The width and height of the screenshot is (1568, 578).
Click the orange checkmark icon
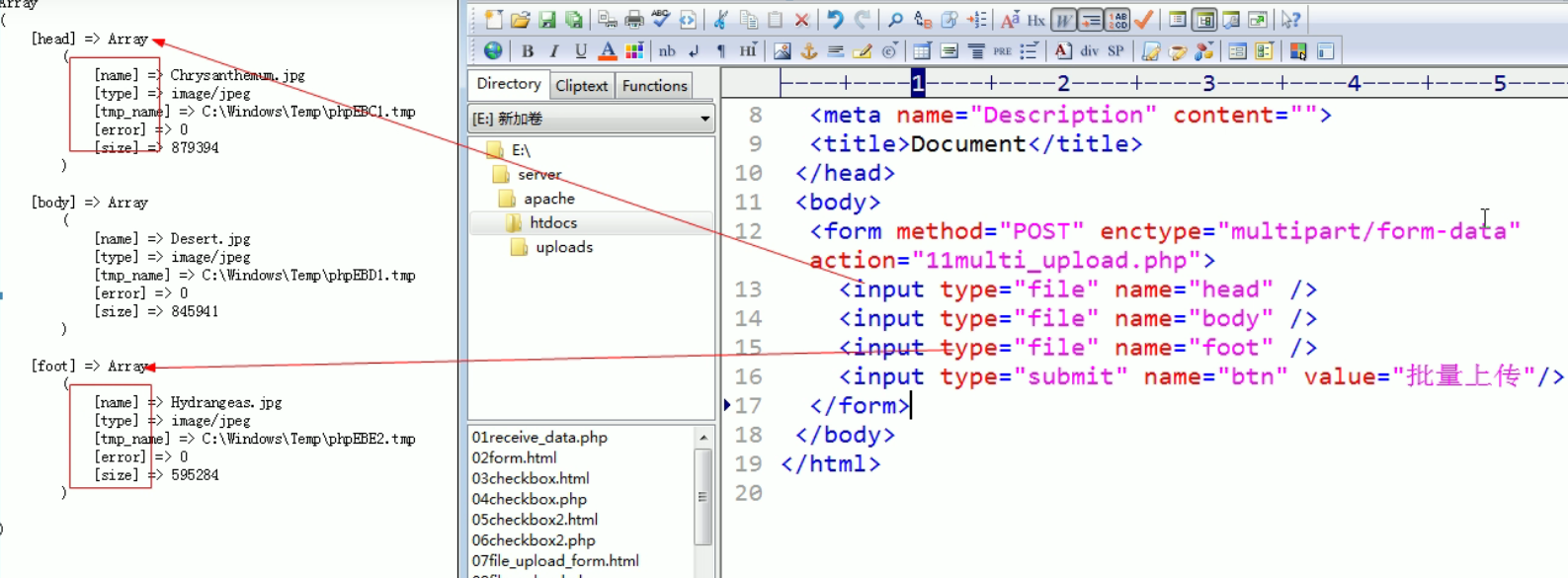tap(1144, 20)
